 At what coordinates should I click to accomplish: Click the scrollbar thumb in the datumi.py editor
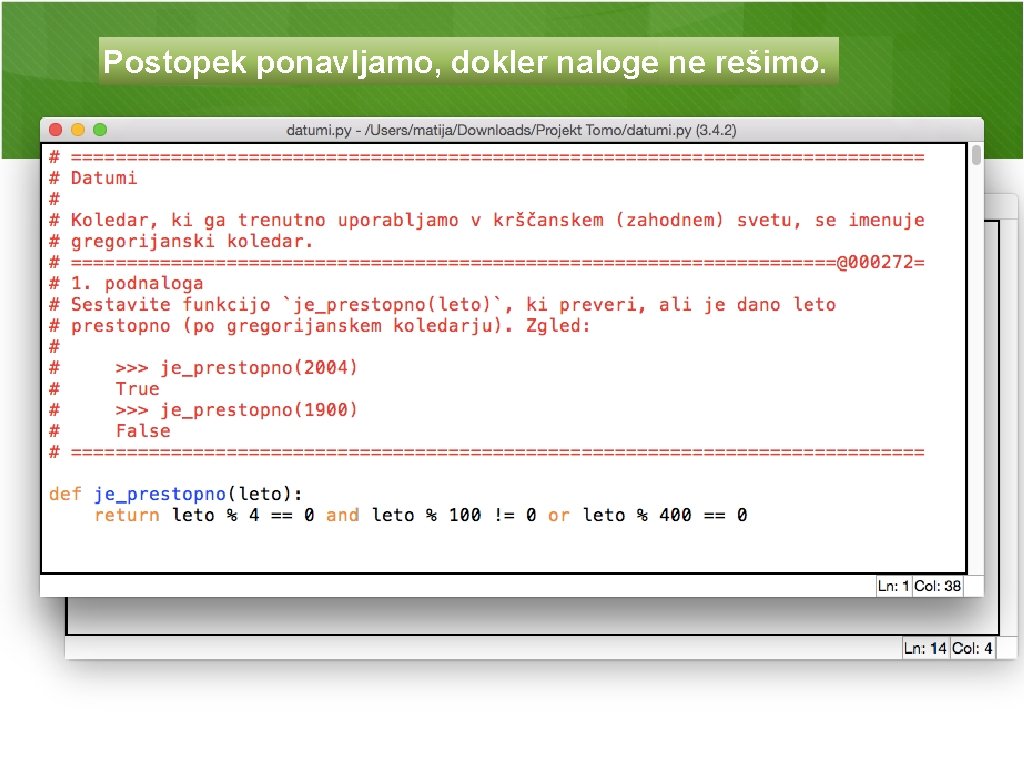[x=976, y=155]
